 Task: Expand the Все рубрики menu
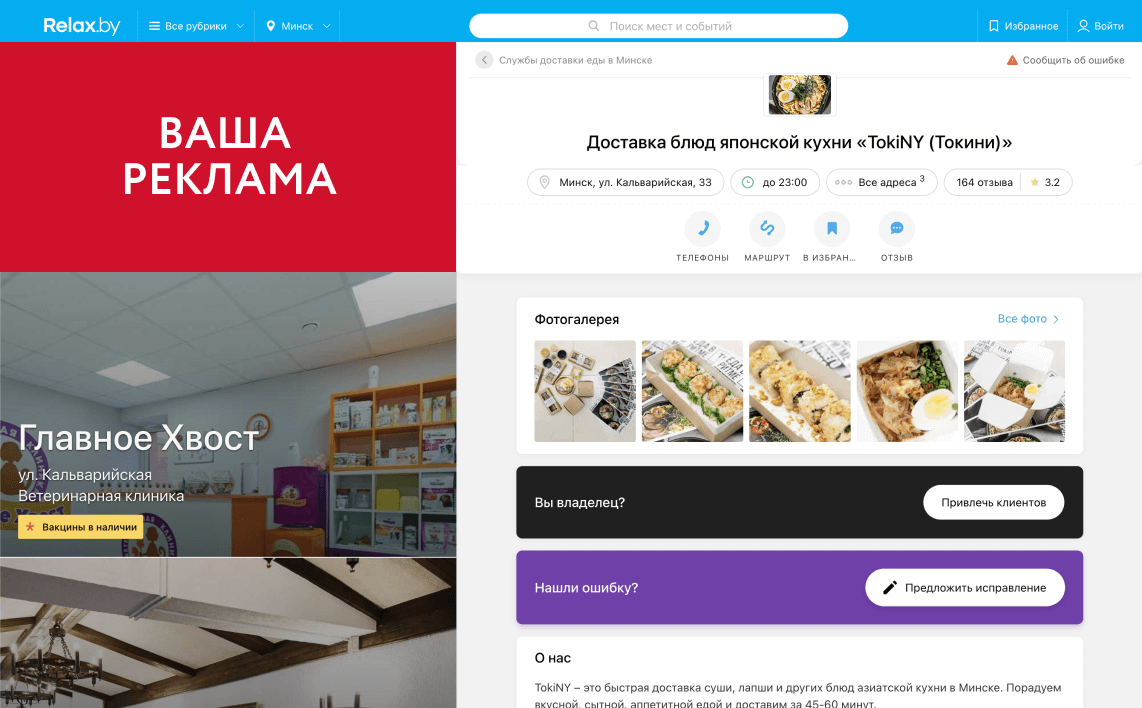pyautogui.click(x=196, y=25)
